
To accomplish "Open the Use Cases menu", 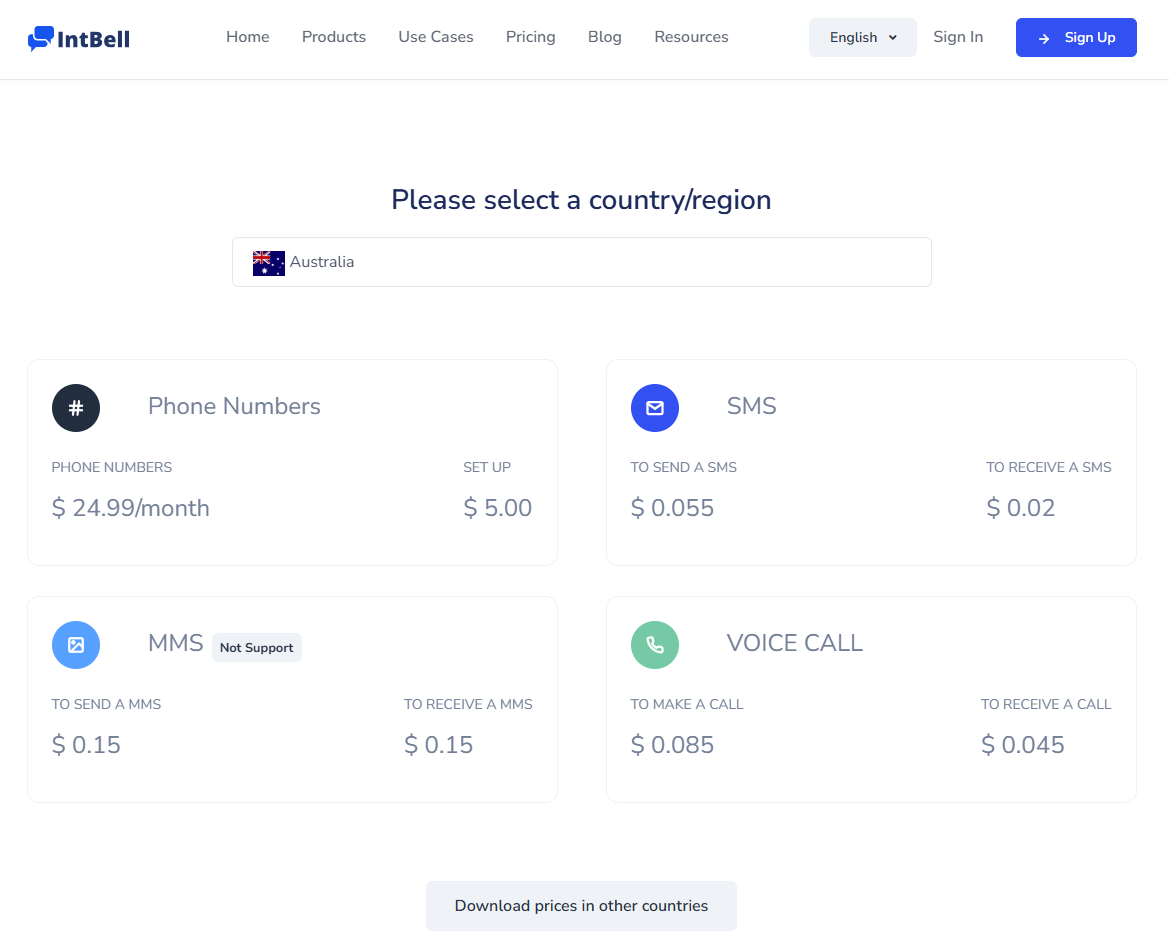I will click(435, 37).
